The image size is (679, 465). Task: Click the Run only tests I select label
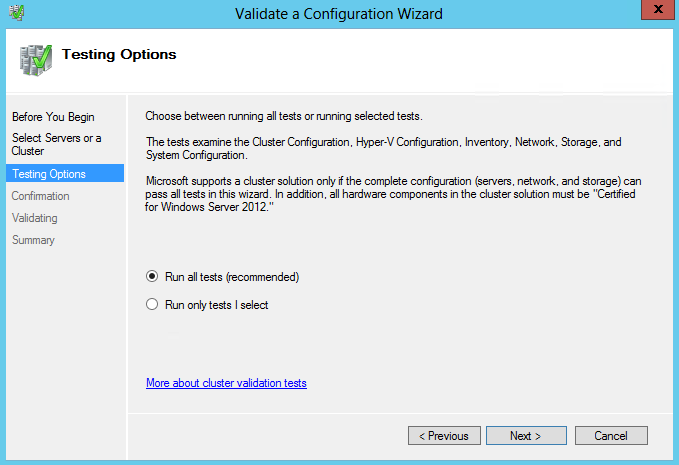tap(217, 305)
